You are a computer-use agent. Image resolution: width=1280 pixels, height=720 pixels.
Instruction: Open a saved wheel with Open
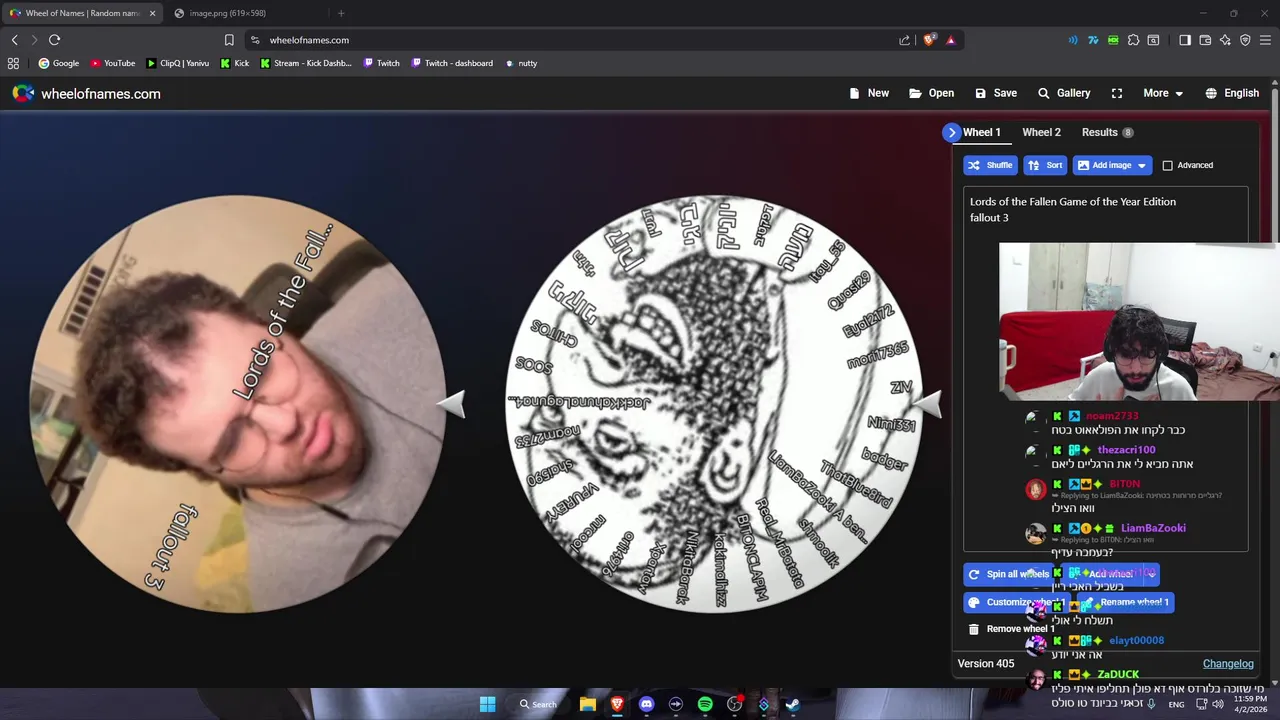[931, 93]
